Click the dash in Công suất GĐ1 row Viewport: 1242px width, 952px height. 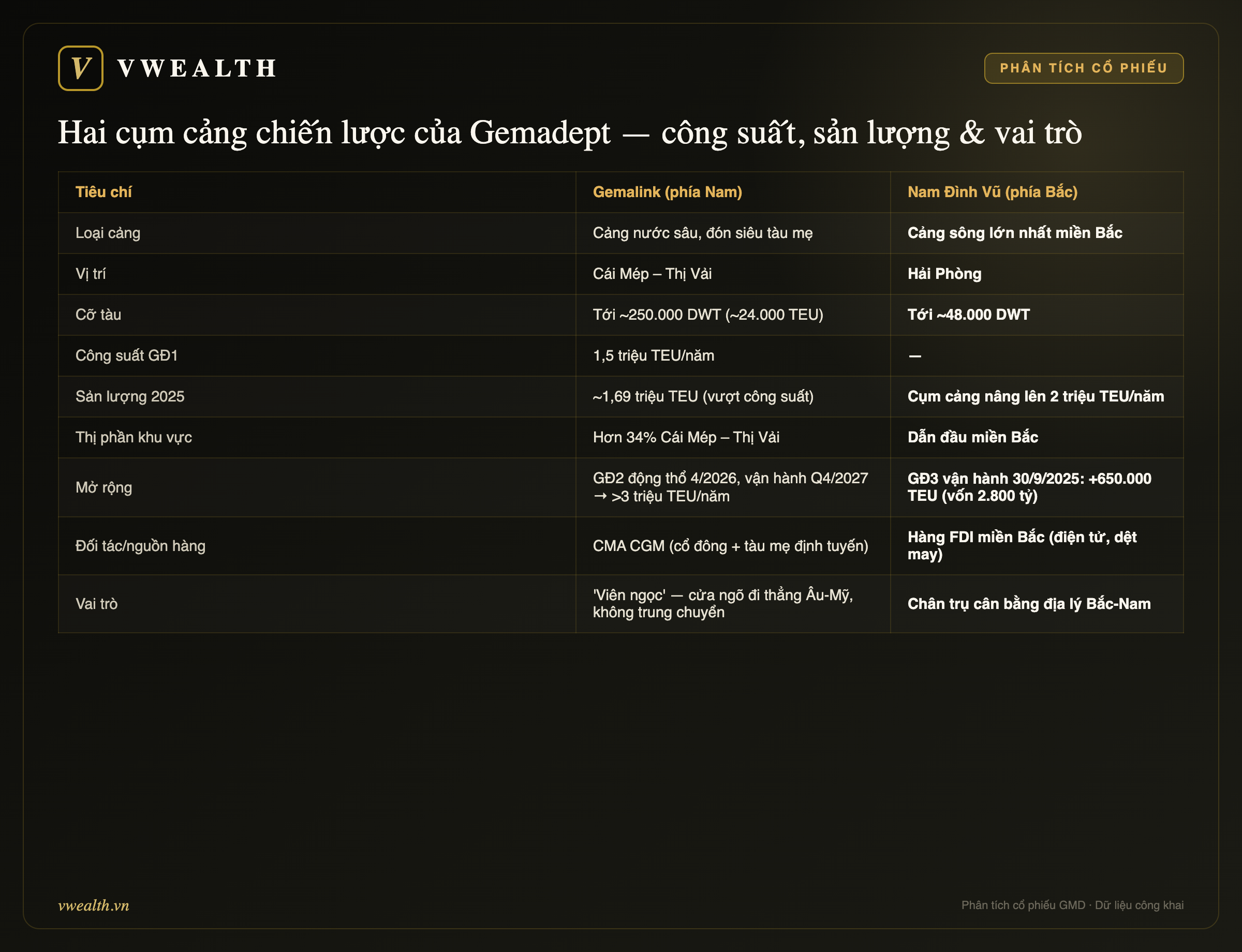click(x=914, y=356)
